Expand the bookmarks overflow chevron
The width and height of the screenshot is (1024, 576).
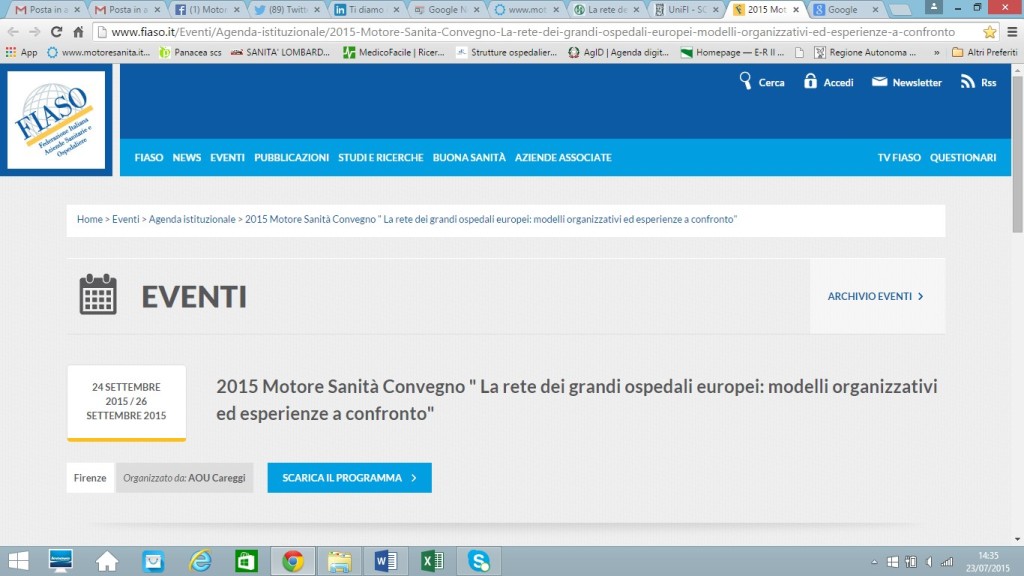point(936,52)
